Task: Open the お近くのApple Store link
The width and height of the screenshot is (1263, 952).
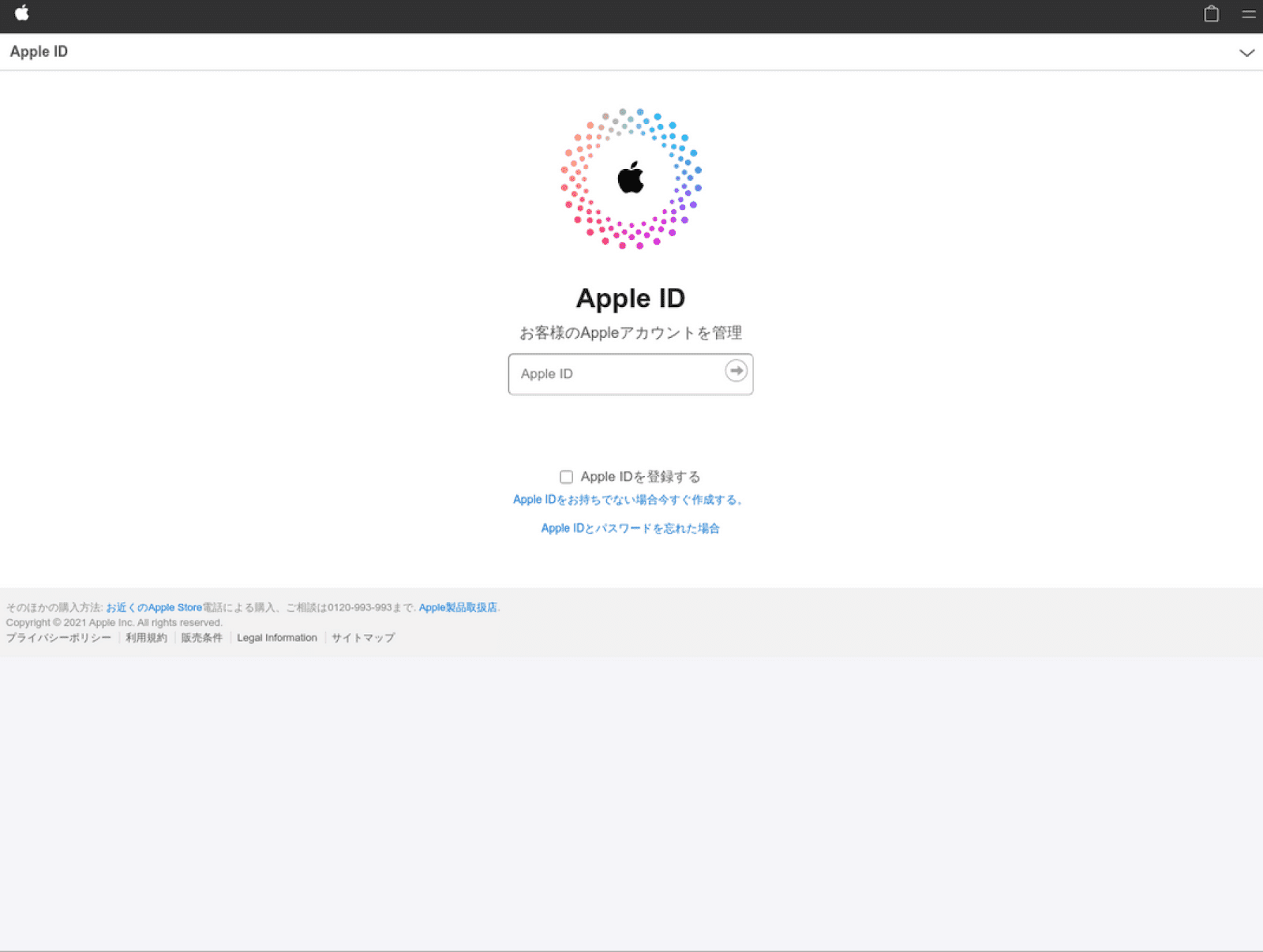Action: (154, 607)
